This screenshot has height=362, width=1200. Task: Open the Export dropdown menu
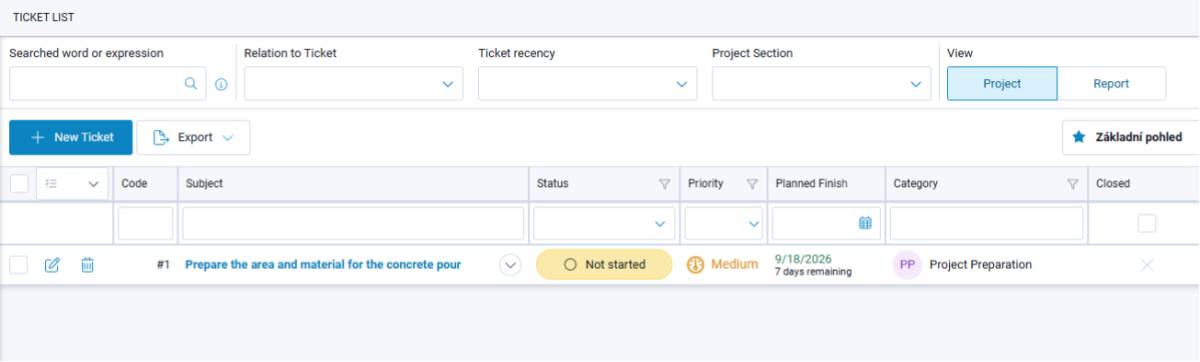pos(193,137)
